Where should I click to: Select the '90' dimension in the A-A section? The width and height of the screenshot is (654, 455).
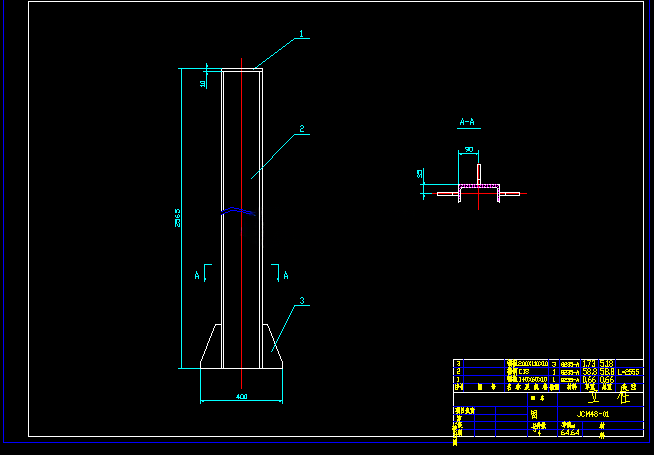pos(469,149)
